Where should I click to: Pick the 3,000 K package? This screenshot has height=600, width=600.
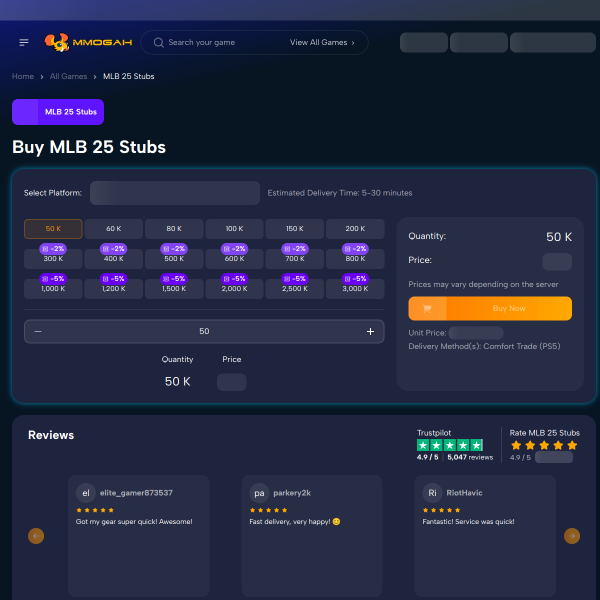point(355,289)
